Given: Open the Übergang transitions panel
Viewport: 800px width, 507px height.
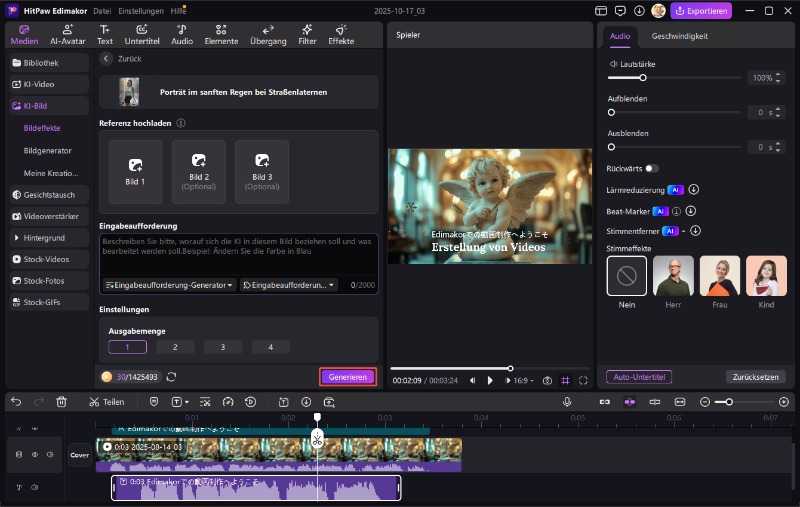Looking at the screenshot, I should (x=266, y=34).
